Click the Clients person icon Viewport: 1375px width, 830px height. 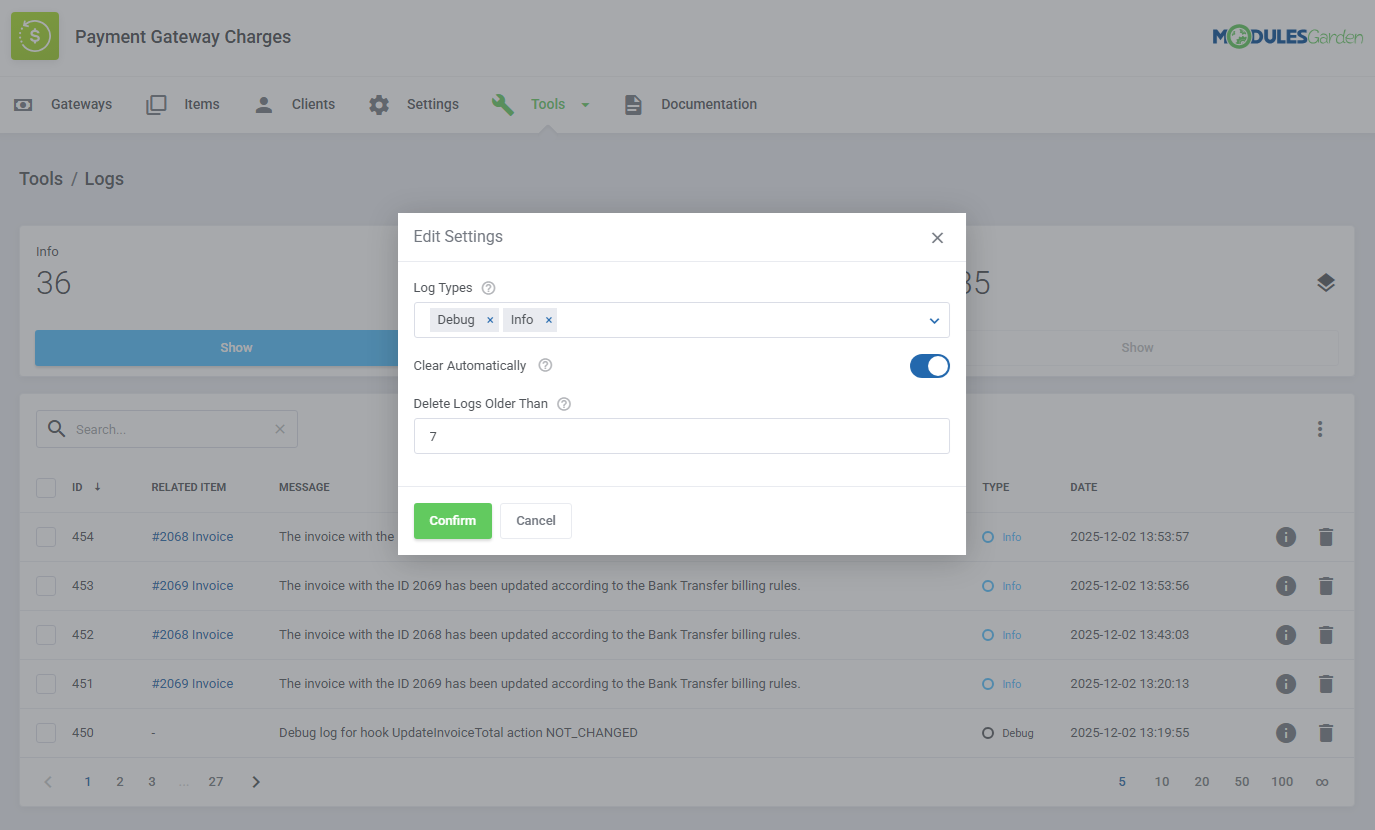(x=263, y=103)
